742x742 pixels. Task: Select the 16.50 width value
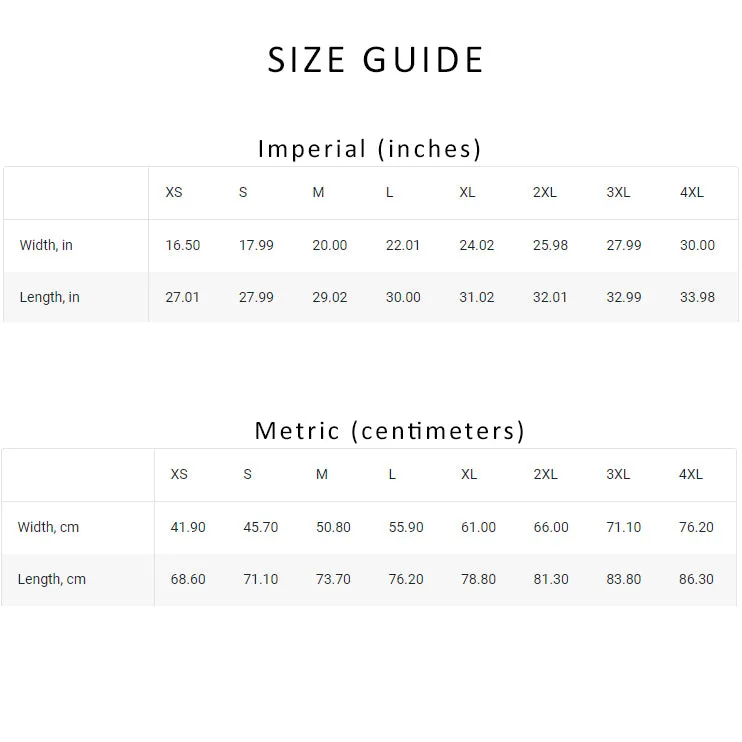pyautogui.click(x=183, y=245)
